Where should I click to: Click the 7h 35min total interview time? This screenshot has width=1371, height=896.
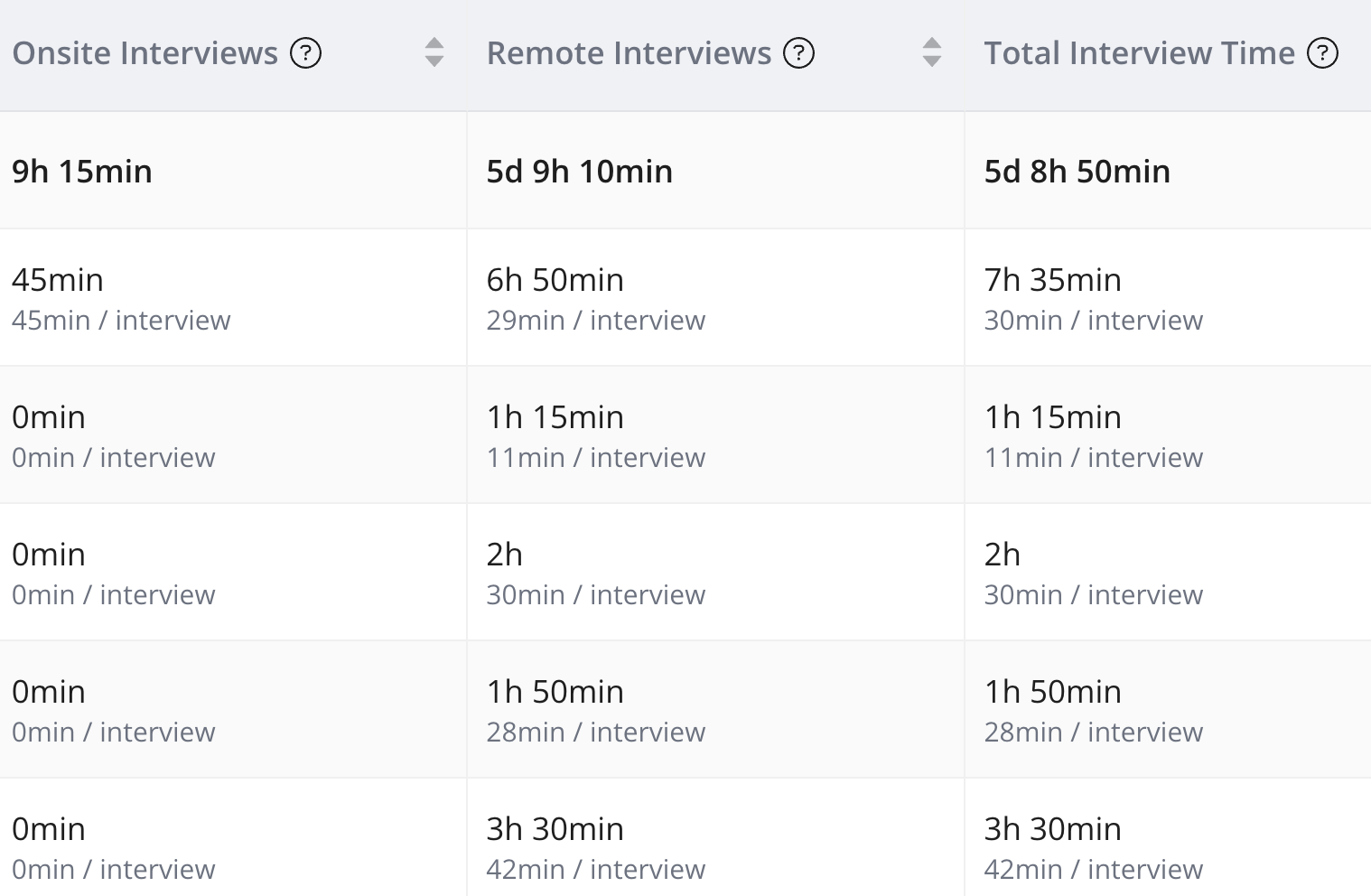pos(1052,280)
